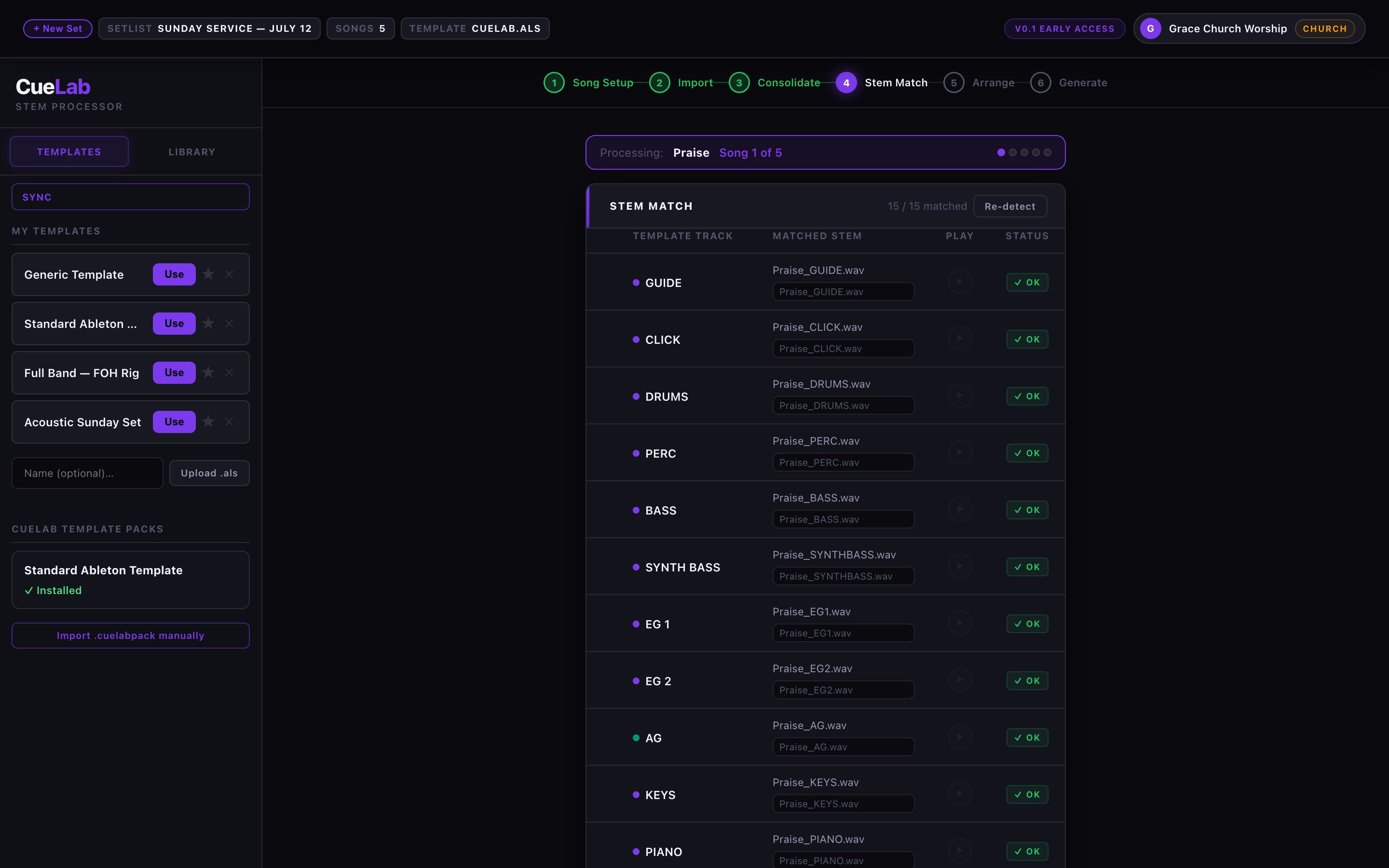
Task: Remove the Acoustic Sunday Set template
Action: click(x=229, y=422)
